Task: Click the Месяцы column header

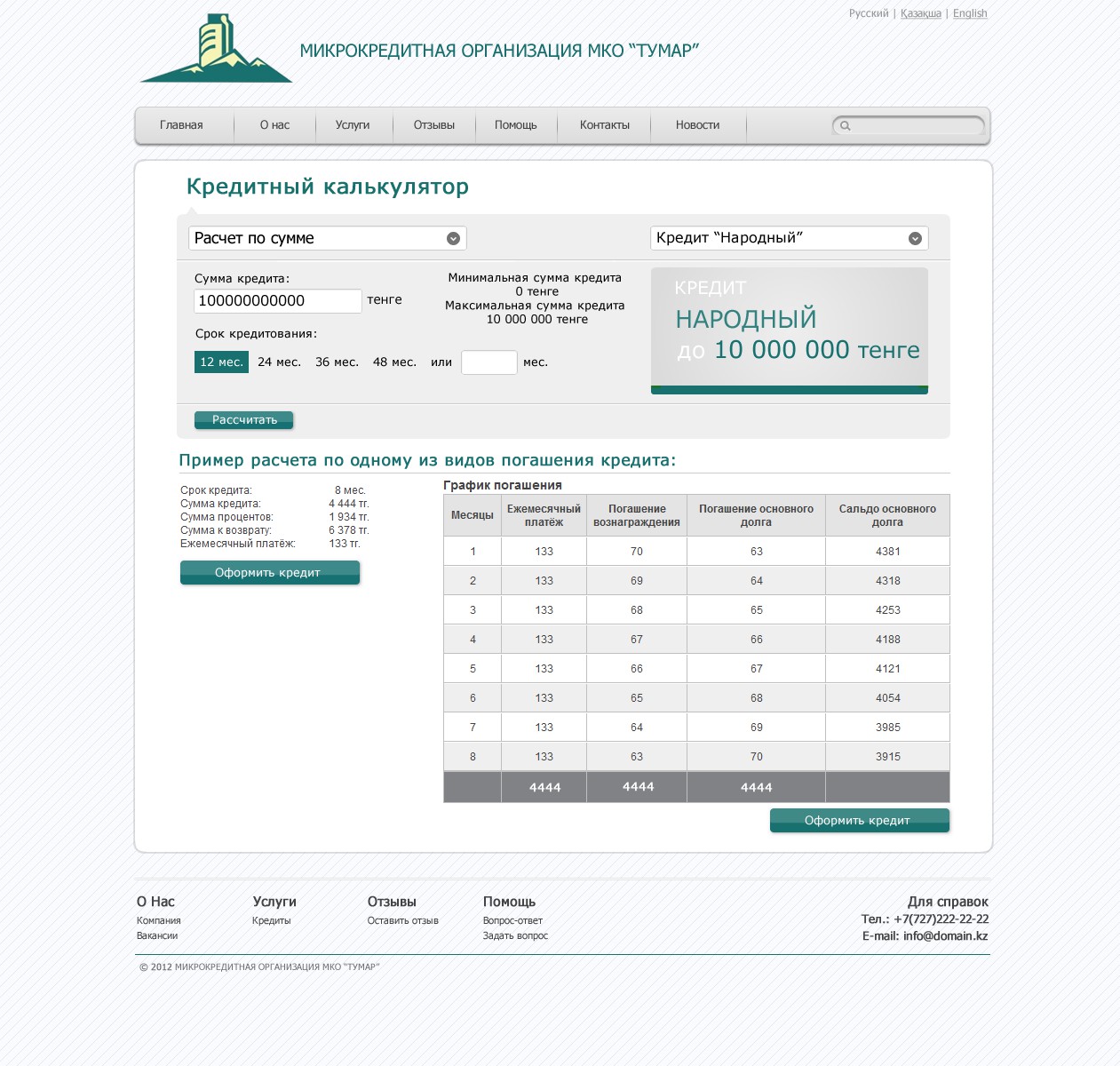Action: pyautogui.click(x=473, y=515)
